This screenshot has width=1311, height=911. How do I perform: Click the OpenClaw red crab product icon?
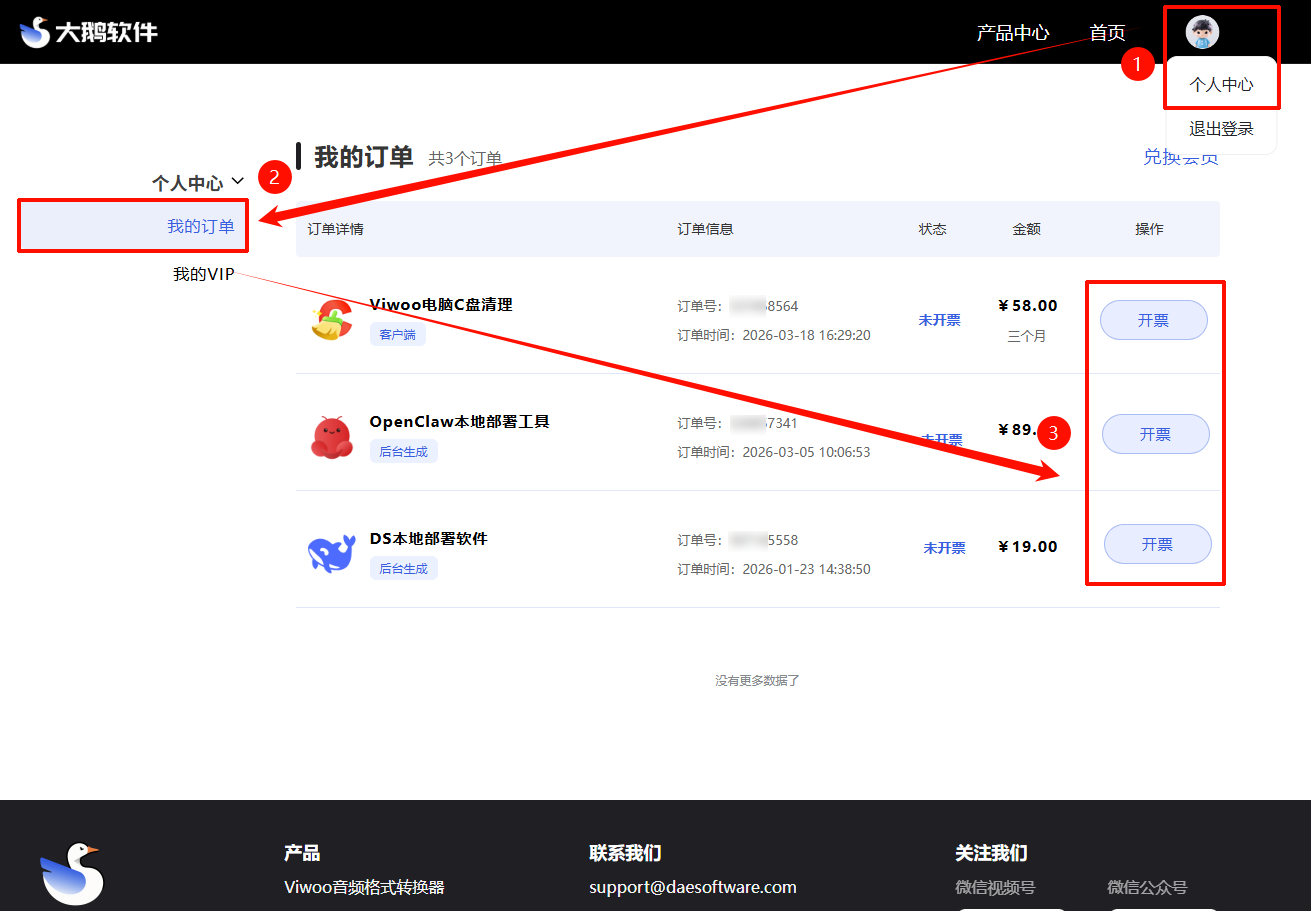pos(331,437)
